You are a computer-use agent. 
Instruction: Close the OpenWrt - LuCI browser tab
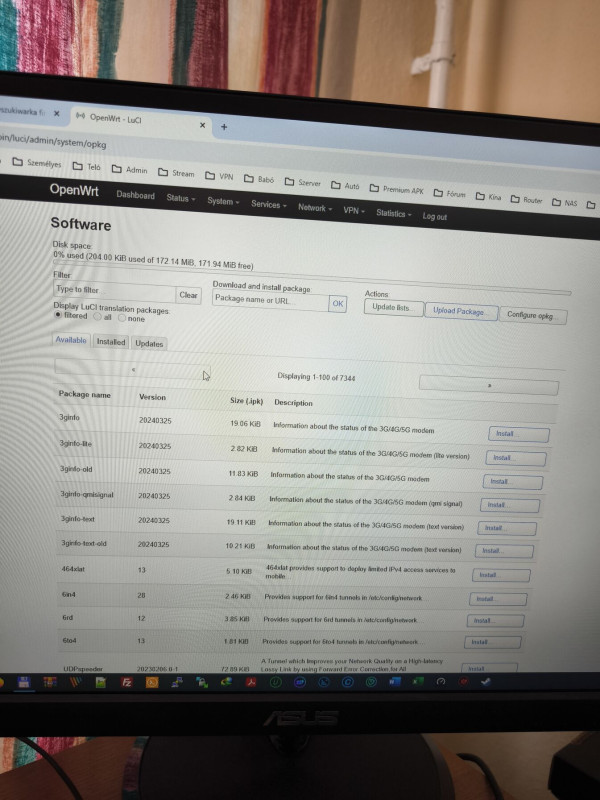coord(203,125)
